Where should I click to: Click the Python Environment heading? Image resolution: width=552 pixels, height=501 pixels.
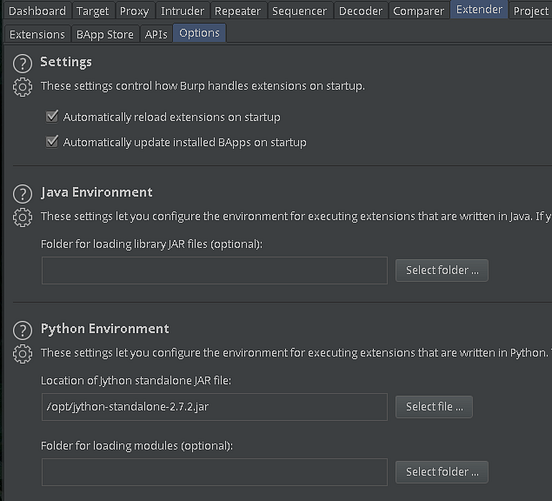click(105, 329)
